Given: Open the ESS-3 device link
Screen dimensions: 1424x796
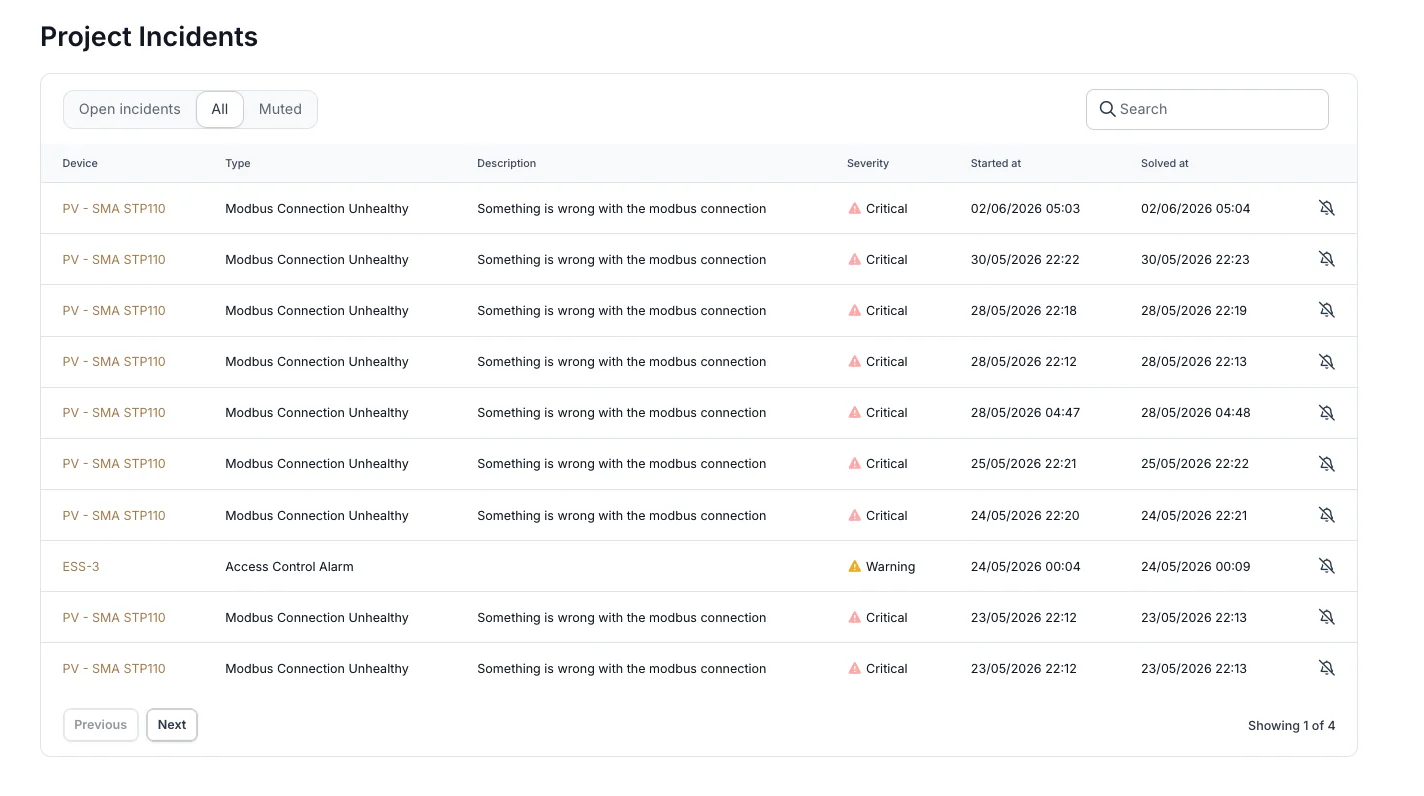Looking at the screenshot, I should tap(81, 566).
